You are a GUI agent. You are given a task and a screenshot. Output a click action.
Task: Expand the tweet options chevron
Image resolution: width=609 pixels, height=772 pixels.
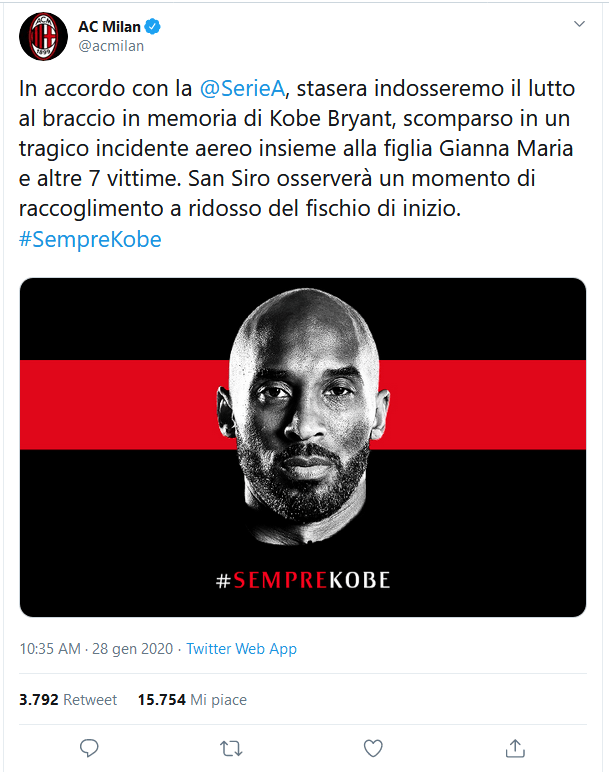coord(580,24)
